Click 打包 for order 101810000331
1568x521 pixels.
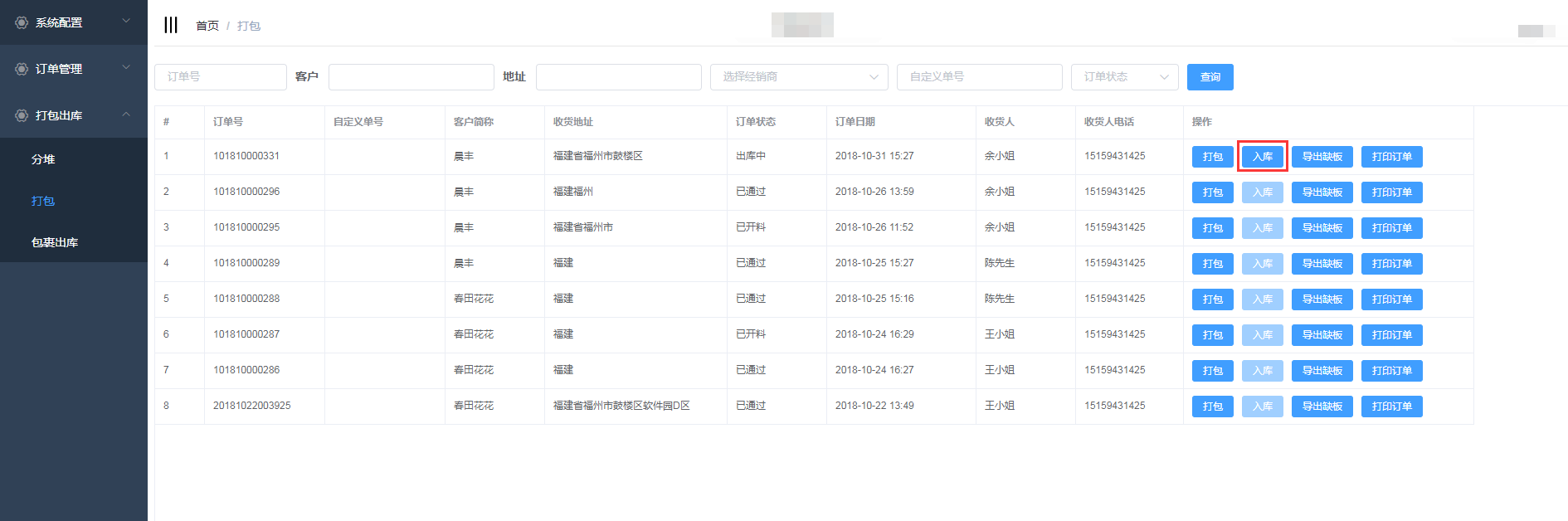click(x=1213, y=157)
